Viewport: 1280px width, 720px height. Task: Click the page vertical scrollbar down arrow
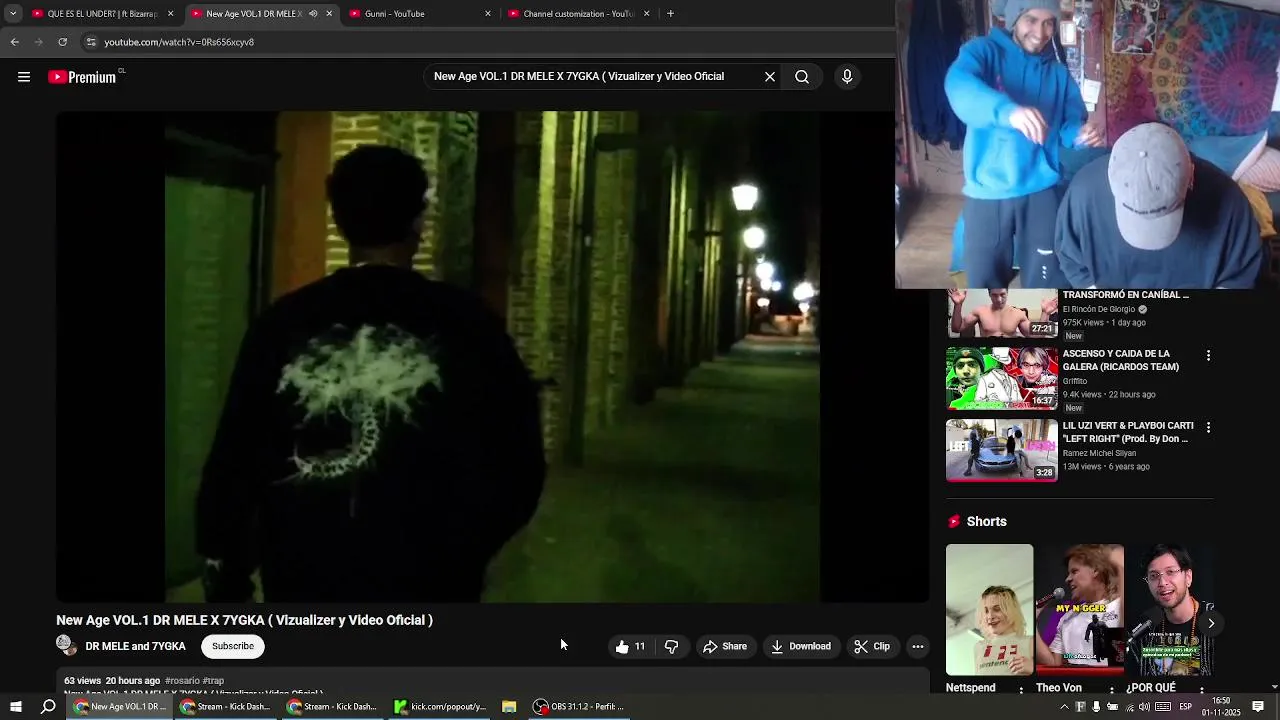pyautogui.click(x=1274, y=688)
